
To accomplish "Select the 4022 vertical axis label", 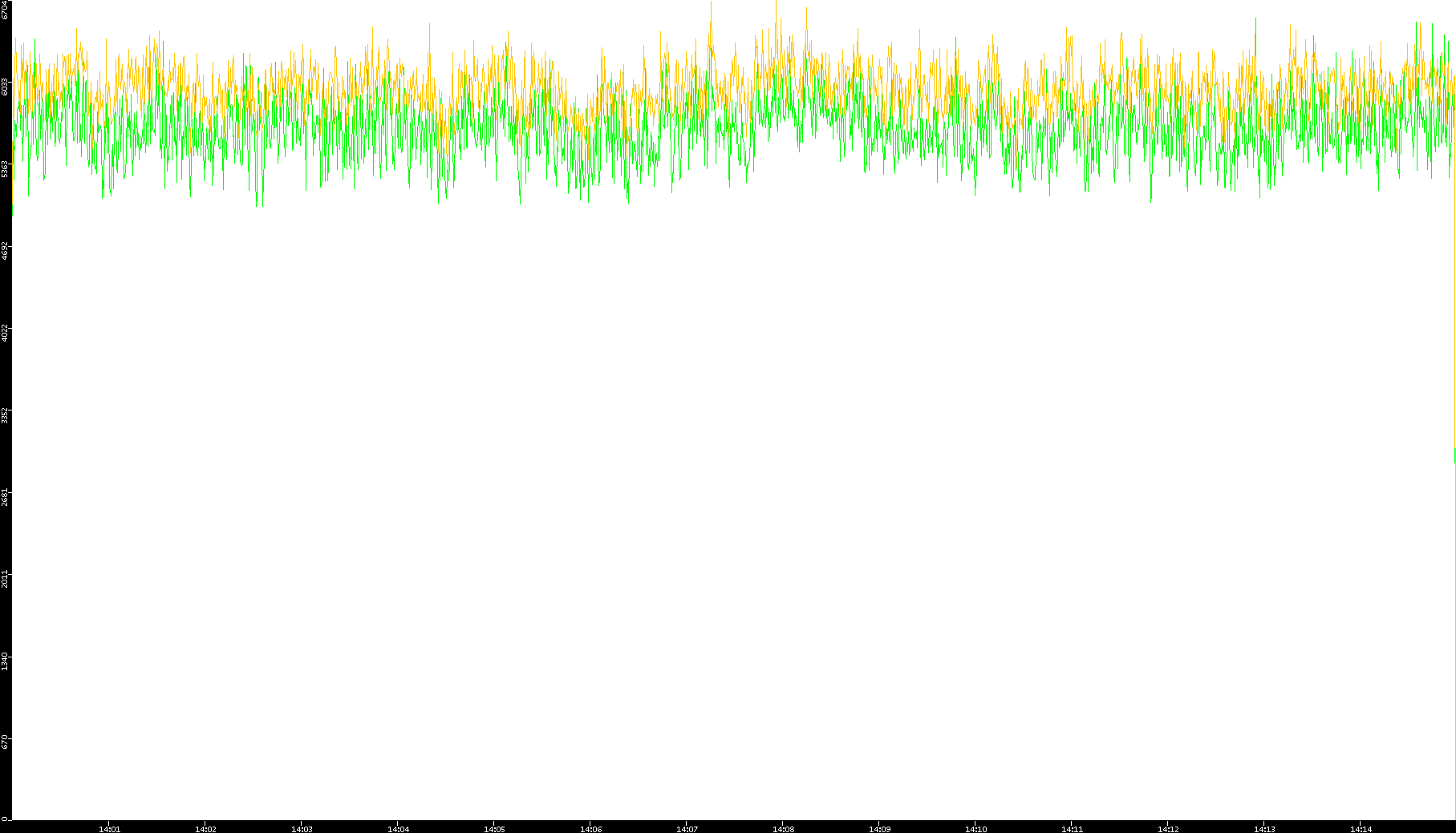I will 6,333.
